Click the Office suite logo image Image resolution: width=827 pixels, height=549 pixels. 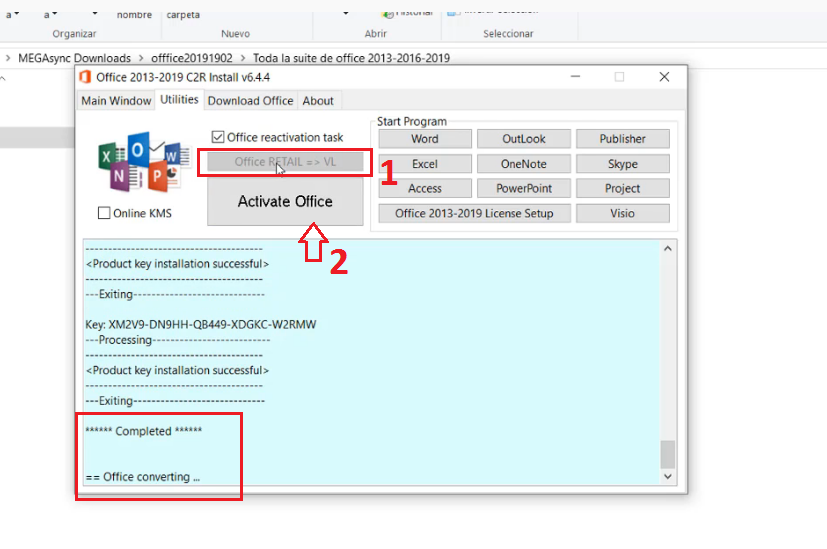coord(143,161)
